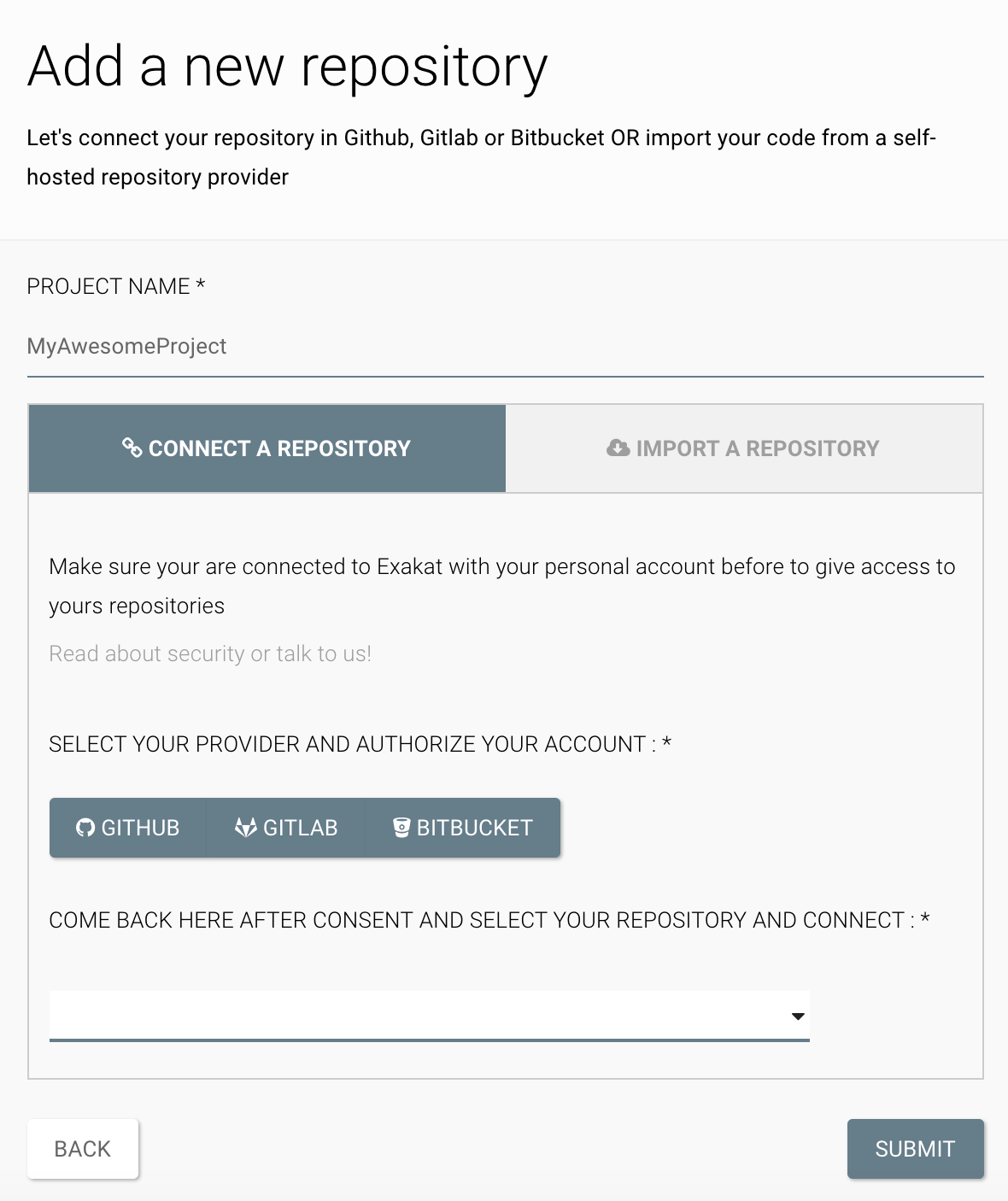Click the GitLab fox logo icon

point(246,827)
